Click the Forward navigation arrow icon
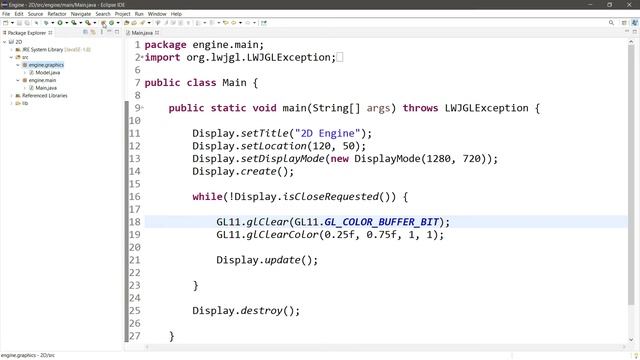Viewport: 640px width, 360px height. (248, 23)
